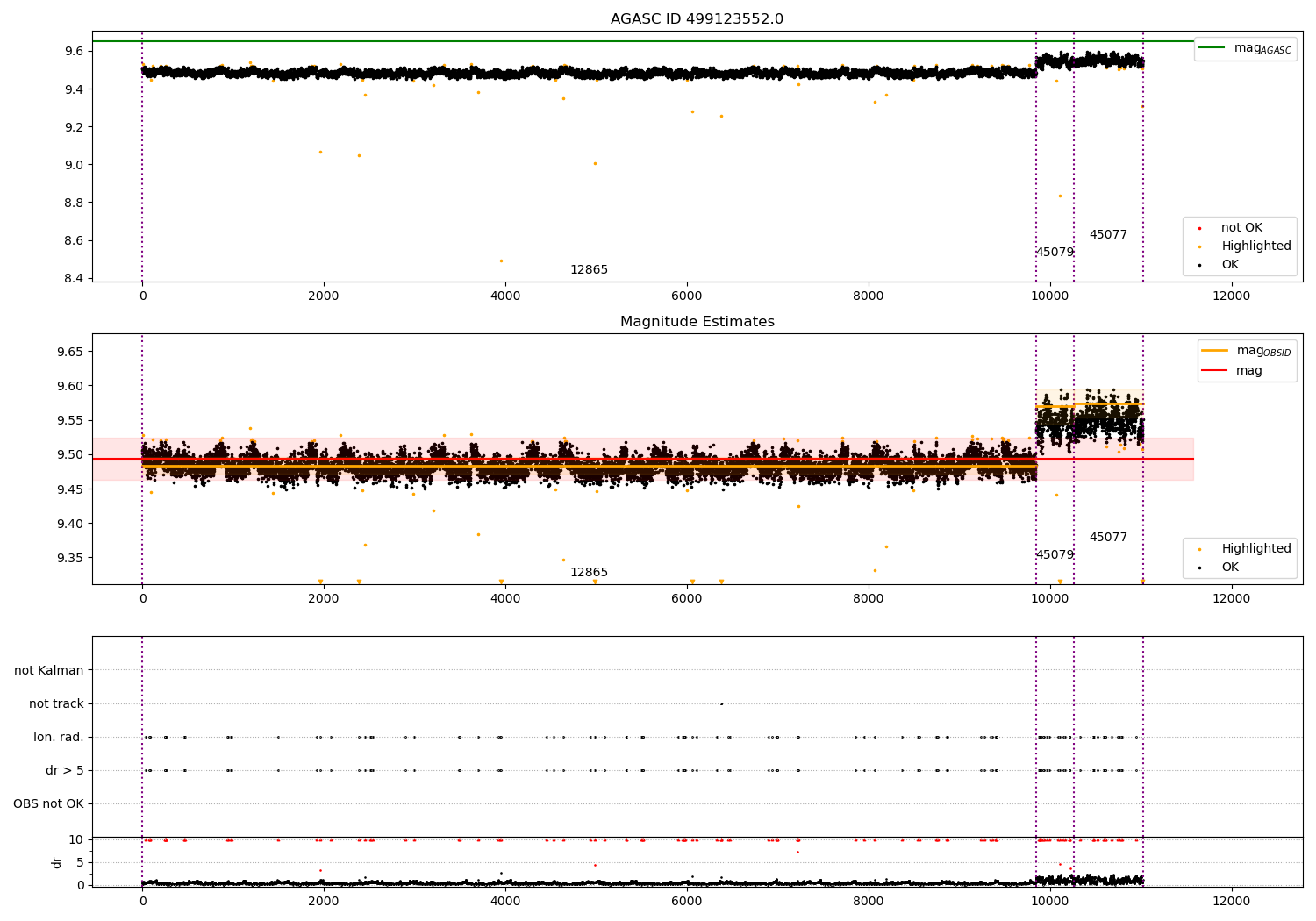Image resolution: width=1316 pixels, height=921 pixels.
Task: Click the 9.35 y-axis tick of the Magnitude Estimates plot
Action: (70, 558)
